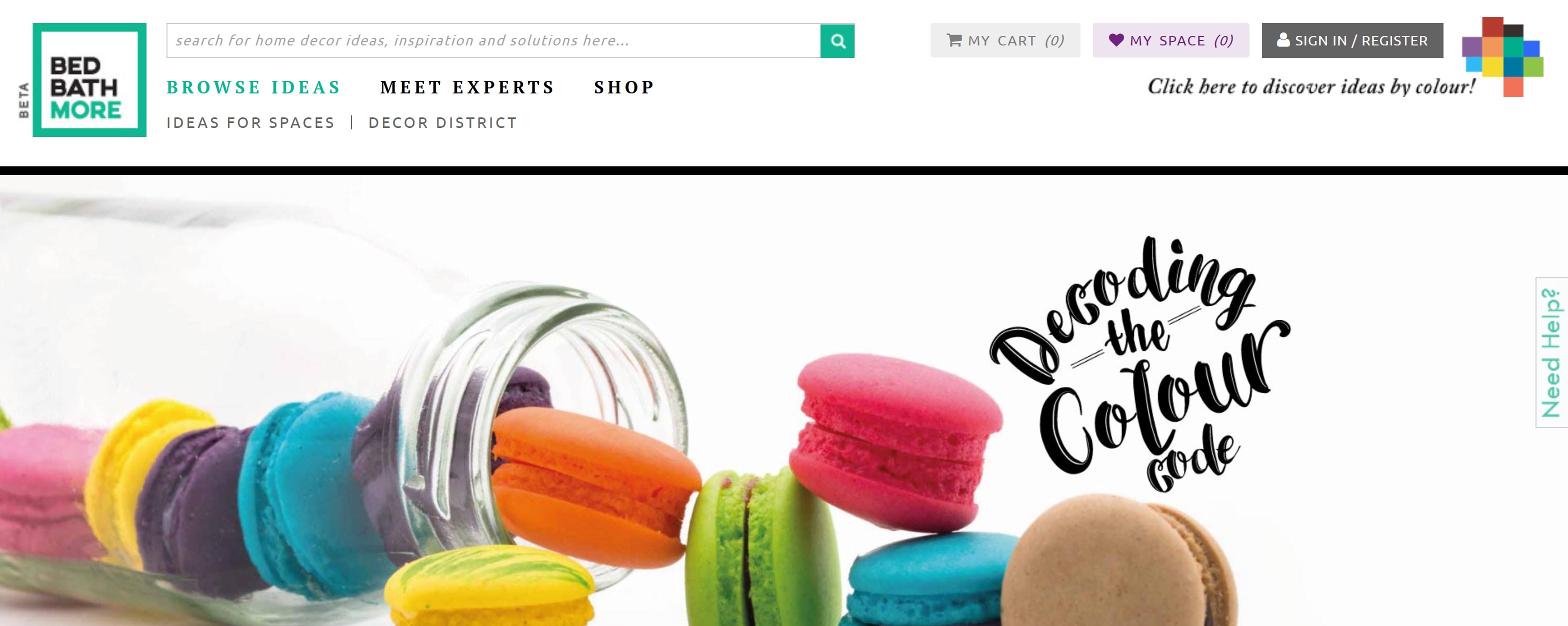Click the search magnifier icon button
The width and height of the screenshot is (1568, 626).
(x=837, y=41)
